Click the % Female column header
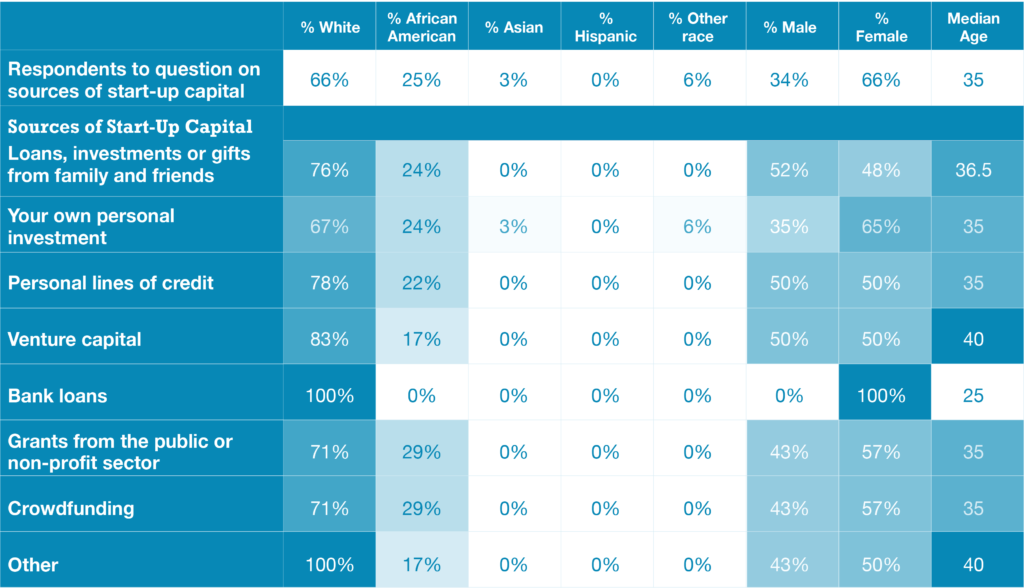Viewport: 1024px width, 588px height. pos(881,27)
